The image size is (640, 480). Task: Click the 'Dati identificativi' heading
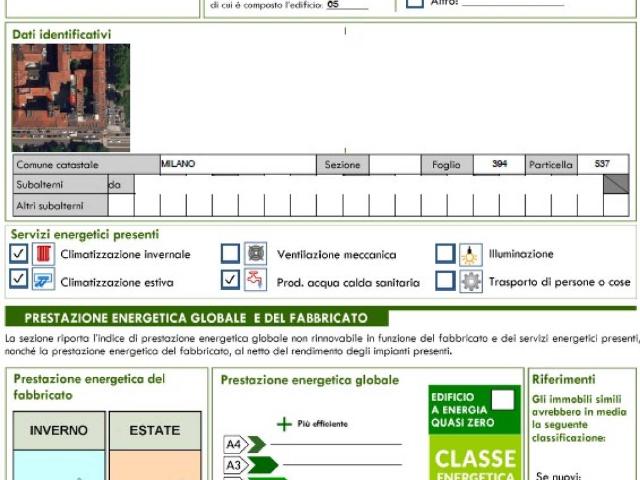pyautogui.click(x=62, y=34)
